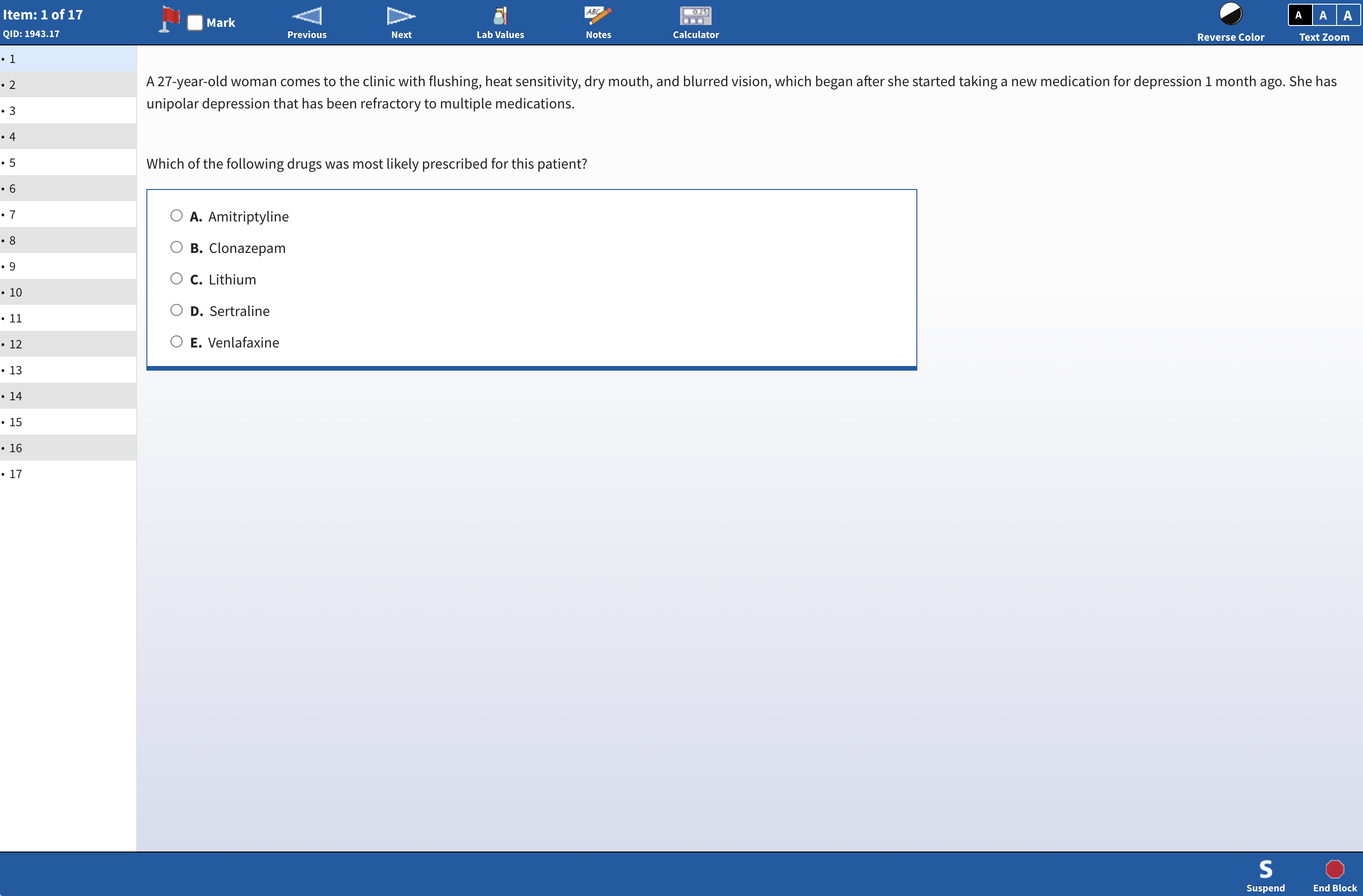Jump to question 11 in the list
The width and height of the screenshot is (1363, 896).
(68, 318)
